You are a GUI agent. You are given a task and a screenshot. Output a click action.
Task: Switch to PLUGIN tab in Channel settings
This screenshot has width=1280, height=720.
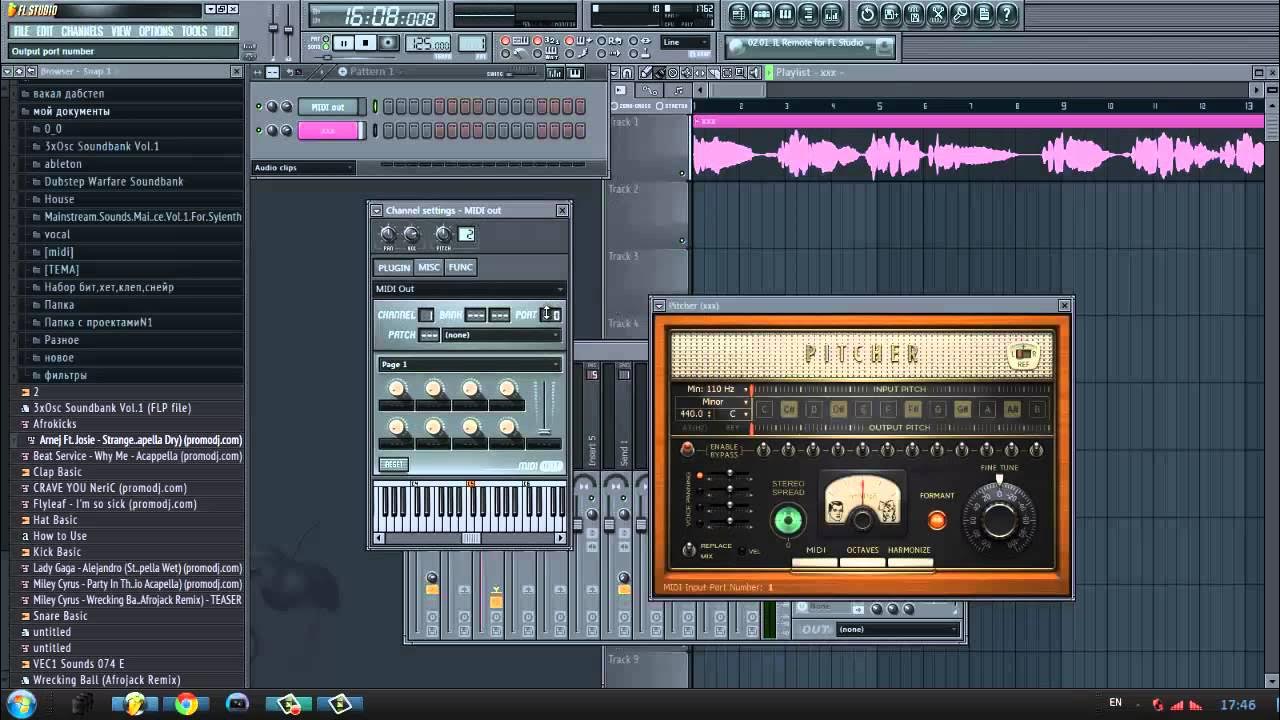[x=394, y=267]
